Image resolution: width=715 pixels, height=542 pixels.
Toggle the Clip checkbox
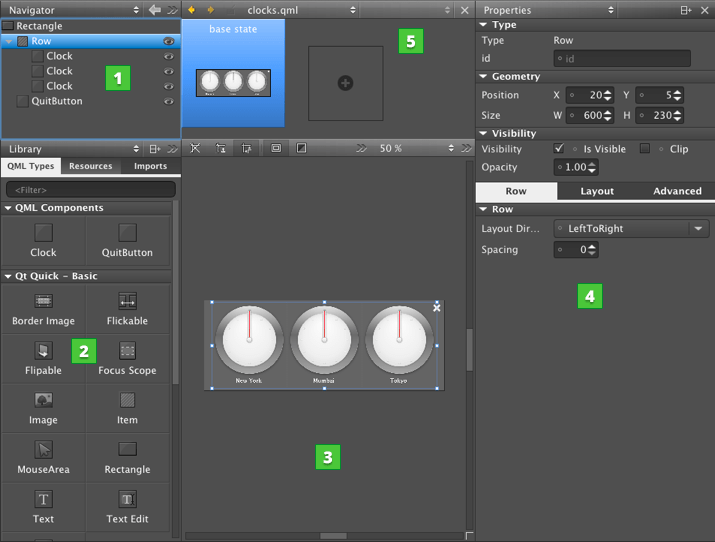[x=645, y=148]
